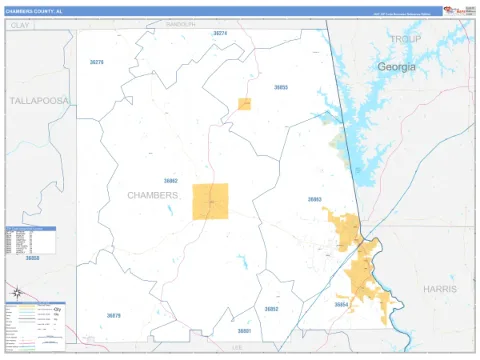Click the publisher logo in the header
The height and width of the screenshot is (360, 480).
[459, 10]
